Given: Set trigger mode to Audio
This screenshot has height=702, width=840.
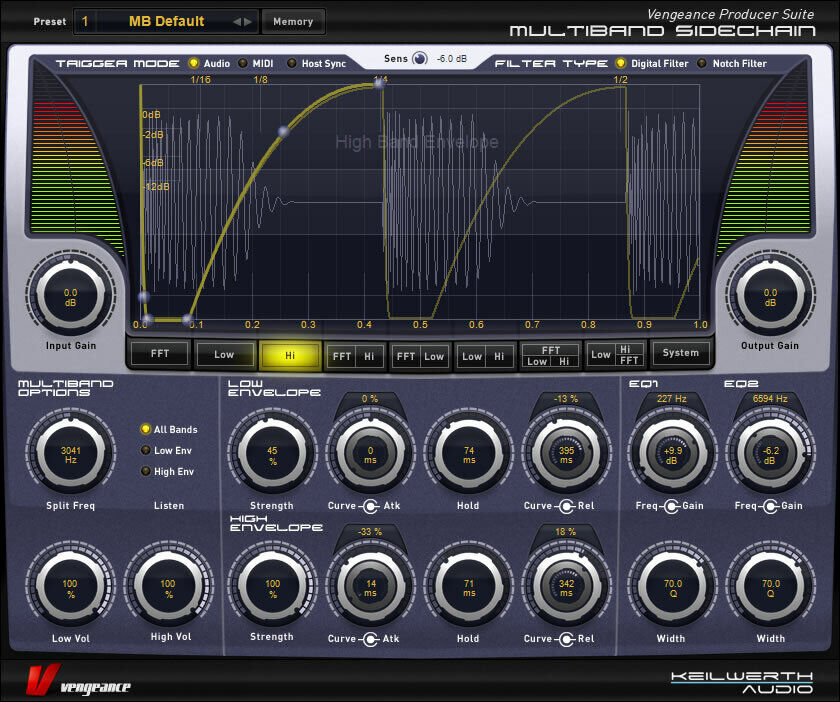Looking at the screenshot, I should point(194,63).
